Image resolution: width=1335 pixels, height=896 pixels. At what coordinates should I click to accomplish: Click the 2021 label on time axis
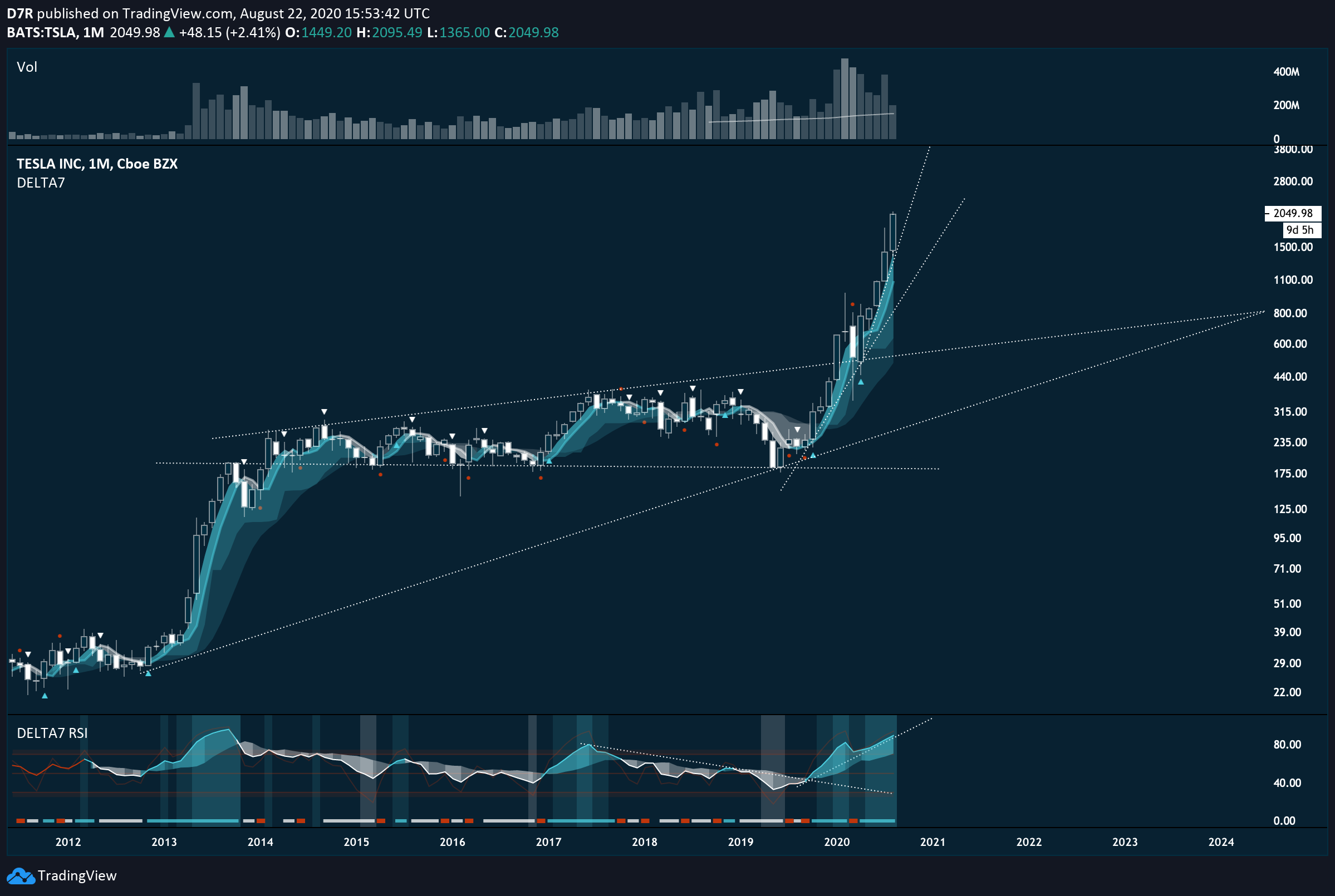pos(932,842)
